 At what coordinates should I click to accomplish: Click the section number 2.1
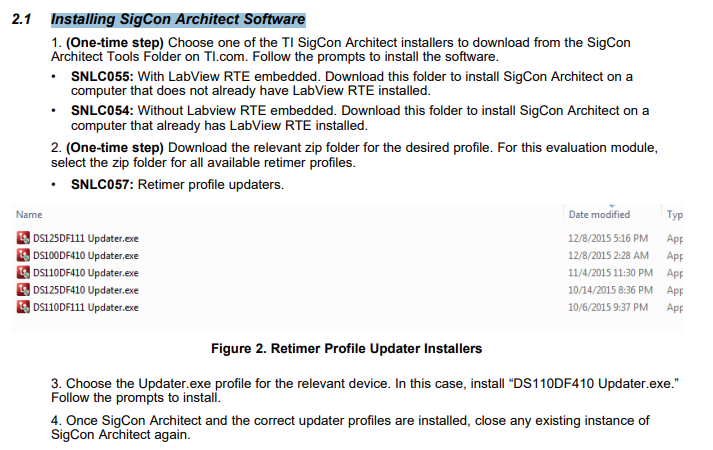(x=21, y=20)
